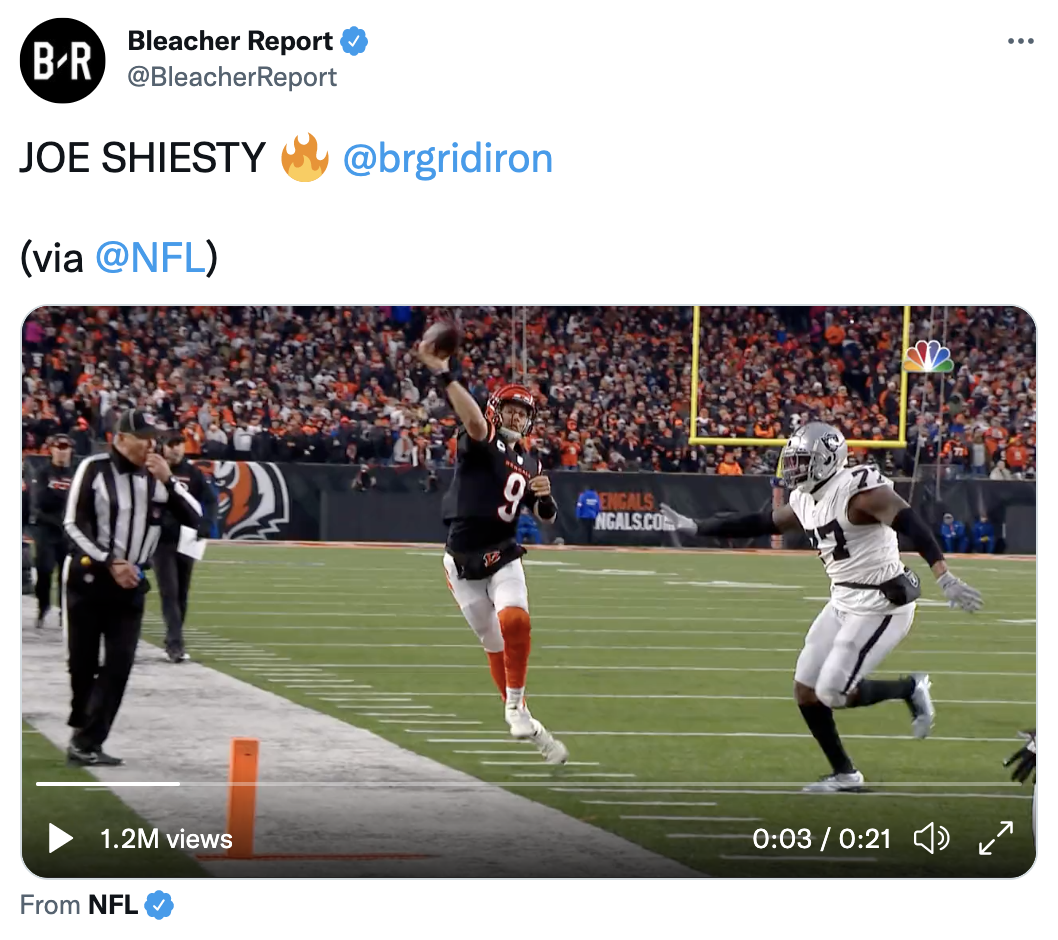Click the 1.2M views counter

pos(166,839)
